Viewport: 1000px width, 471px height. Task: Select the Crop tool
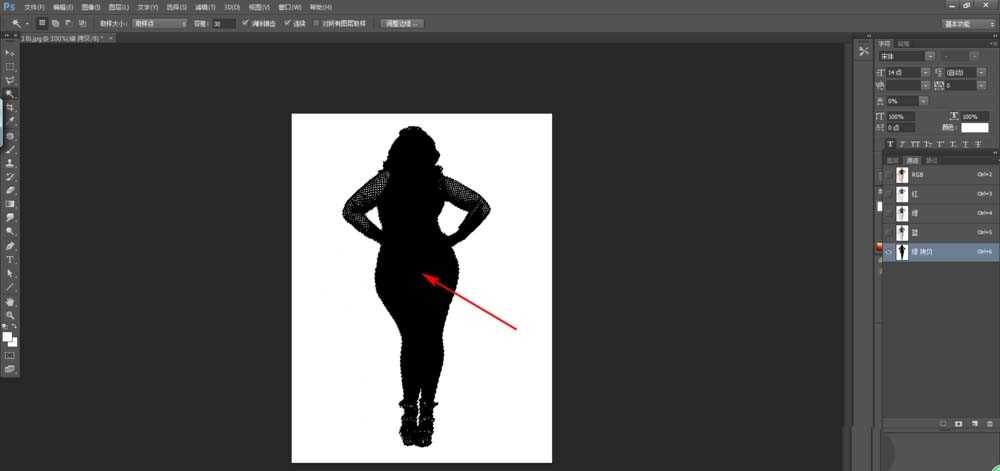10,107
